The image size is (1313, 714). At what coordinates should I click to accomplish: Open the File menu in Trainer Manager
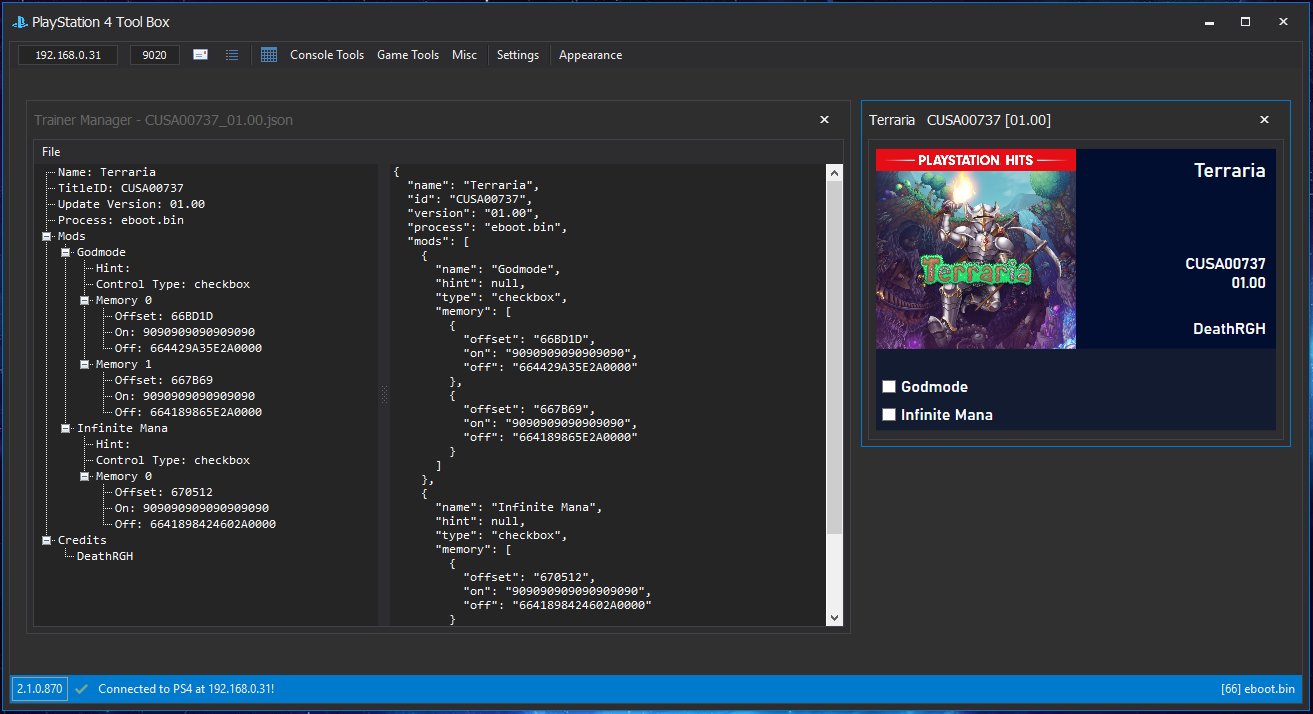tap(51, 152)
